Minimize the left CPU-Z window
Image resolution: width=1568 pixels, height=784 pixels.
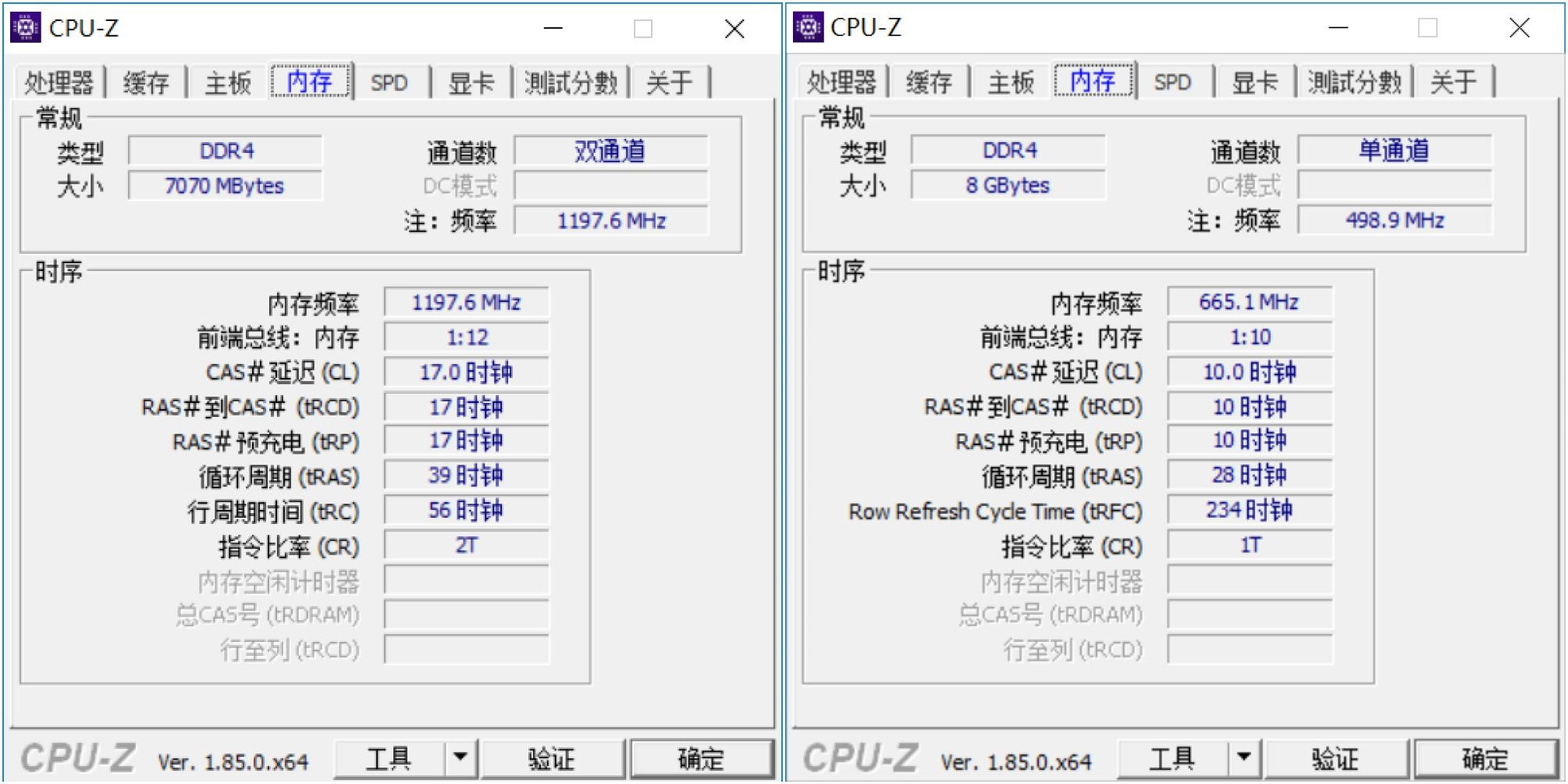pyautogui.click(x=553, y=29)
